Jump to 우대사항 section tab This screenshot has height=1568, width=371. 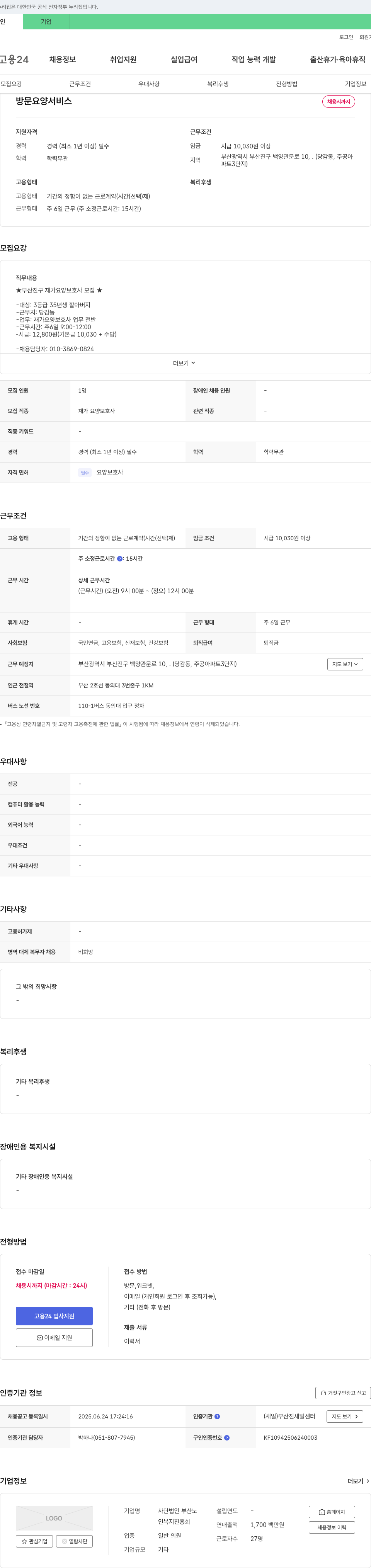coord(149,84)
